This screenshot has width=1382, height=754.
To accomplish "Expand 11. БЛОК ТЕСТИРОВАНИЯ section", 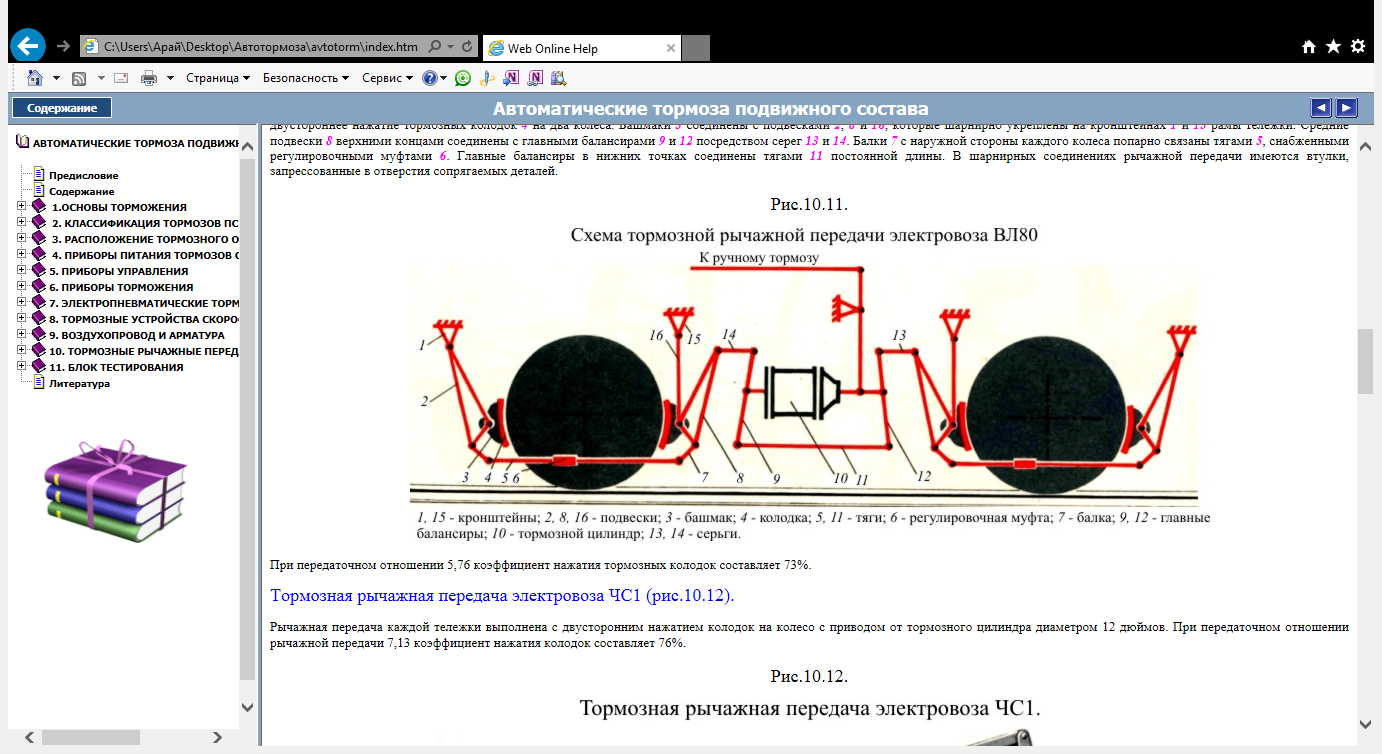I will (x=22, y=367).
